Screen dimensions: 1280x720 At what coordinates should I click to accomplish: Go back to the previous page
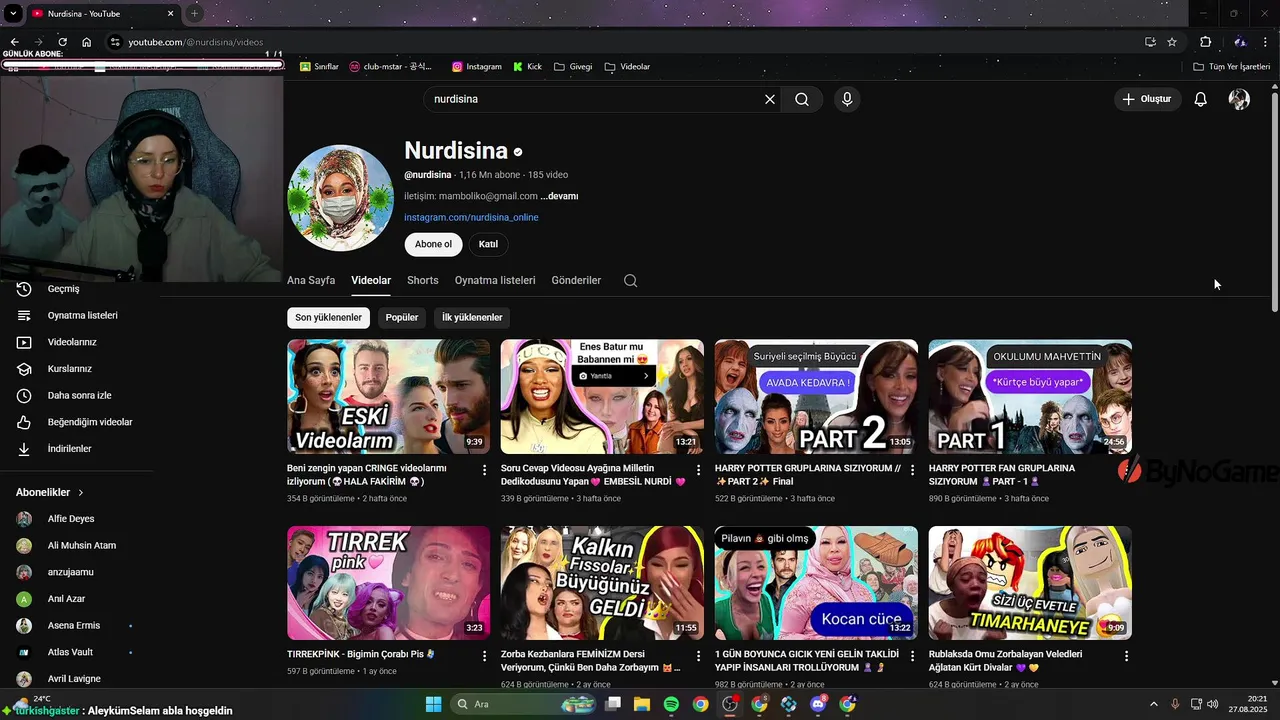[x=14, y=42]
